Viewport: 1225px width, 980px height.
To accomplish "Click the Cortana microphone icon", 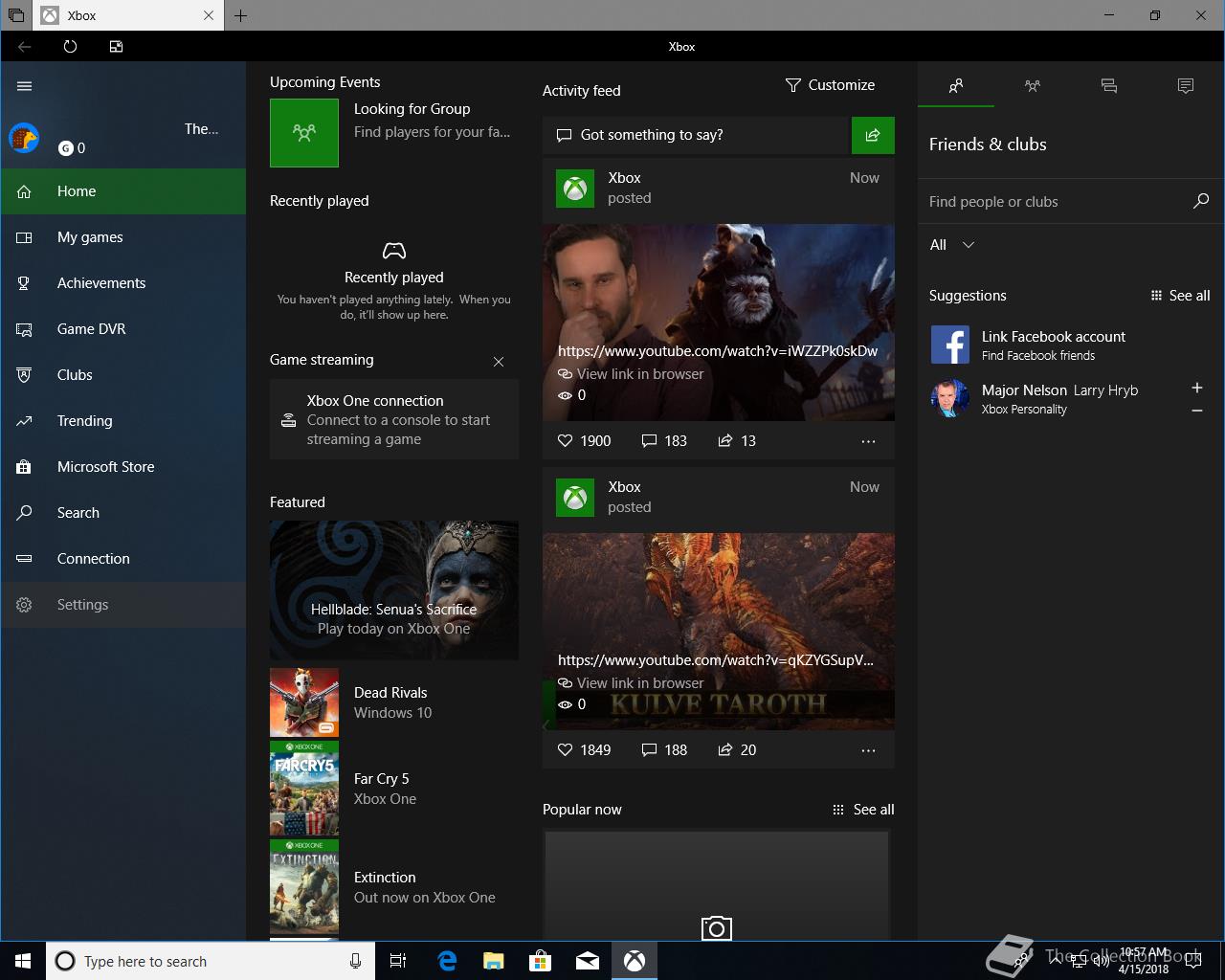I will [x=355, y=961].
